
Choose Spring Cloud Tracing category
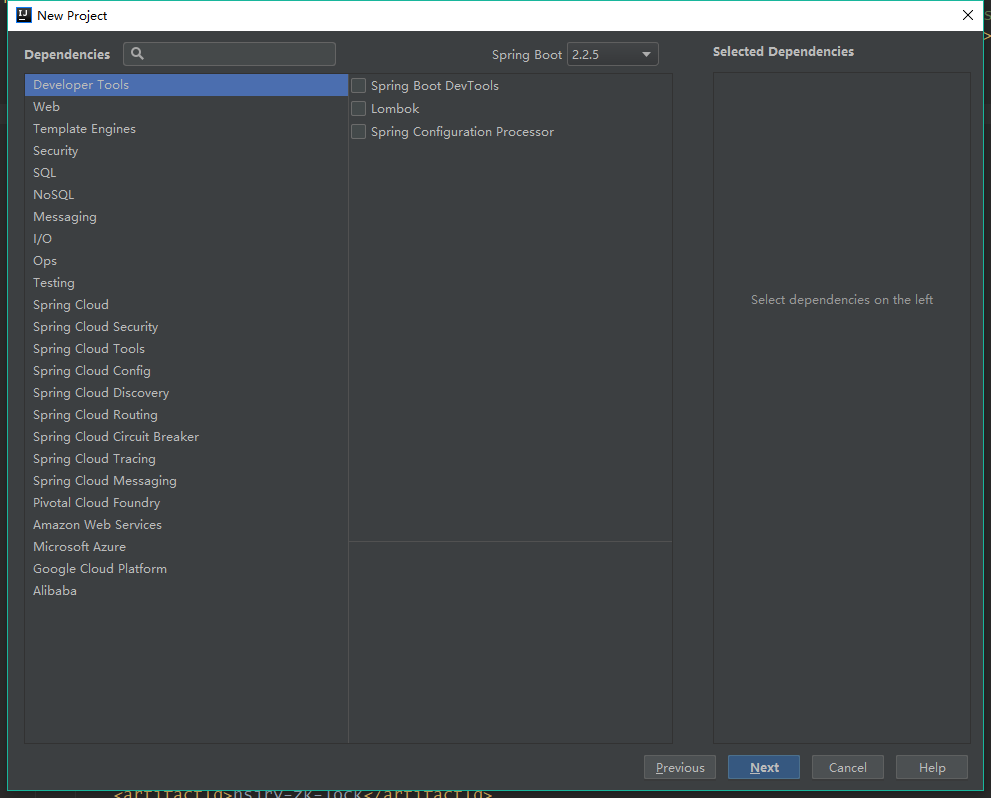pyautogui.click(x=186, y=459)
